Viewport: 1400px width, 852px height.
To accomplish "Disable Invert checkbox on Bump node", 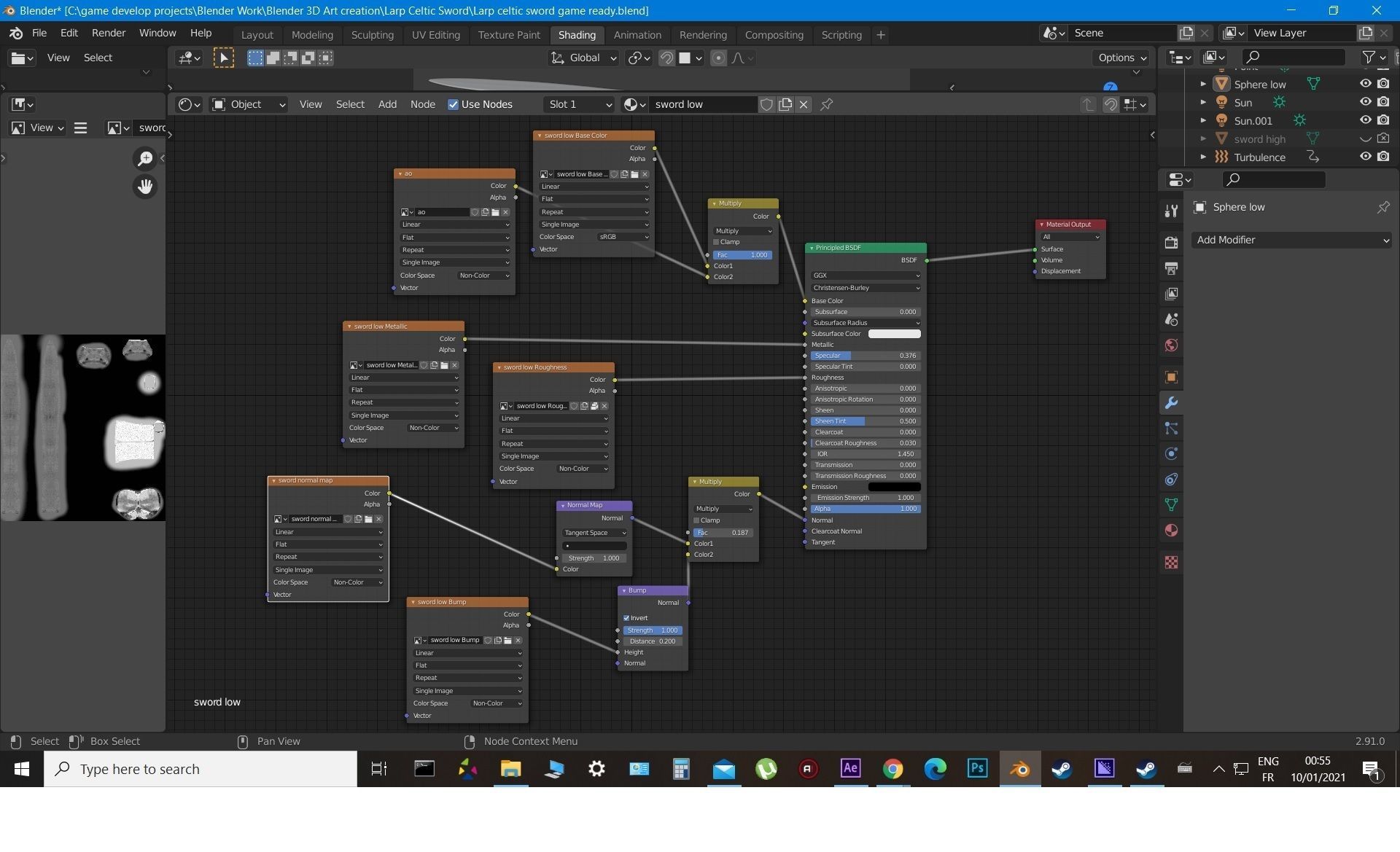I will (x=626, y=618).
